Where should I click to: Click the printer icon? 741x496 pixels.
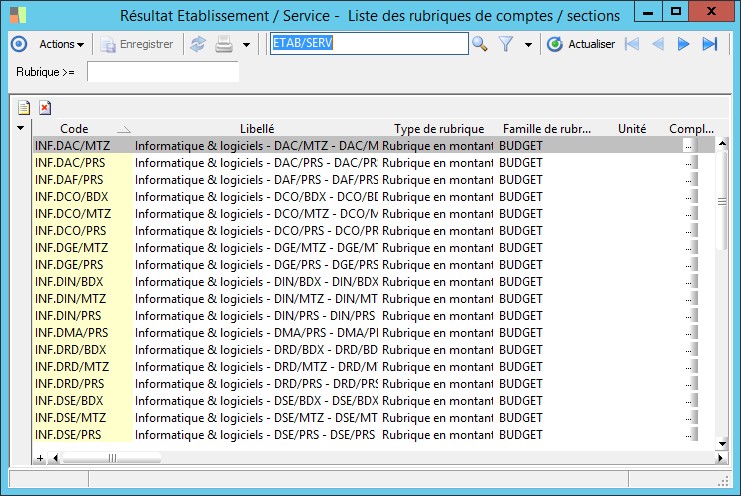(224, 44)
